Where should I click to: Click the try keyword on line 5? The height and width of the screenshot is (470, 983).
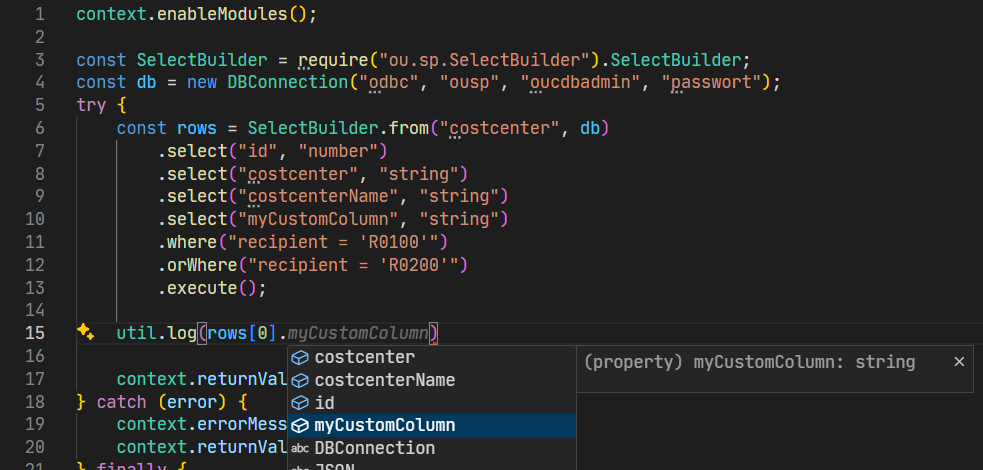tap(92, 106)
